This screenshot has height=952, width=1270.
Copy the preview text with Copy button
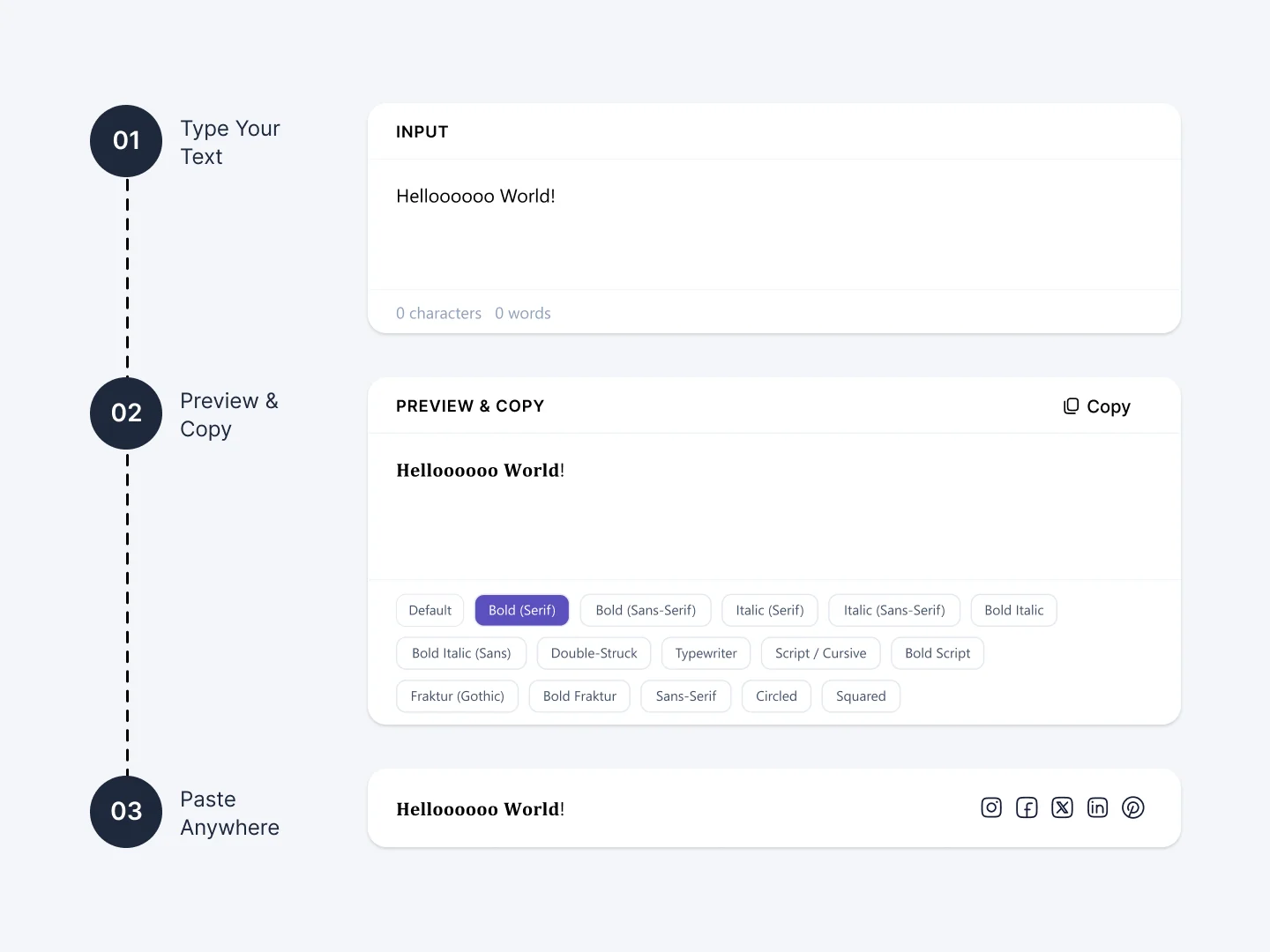click(x=1097, y=406)
